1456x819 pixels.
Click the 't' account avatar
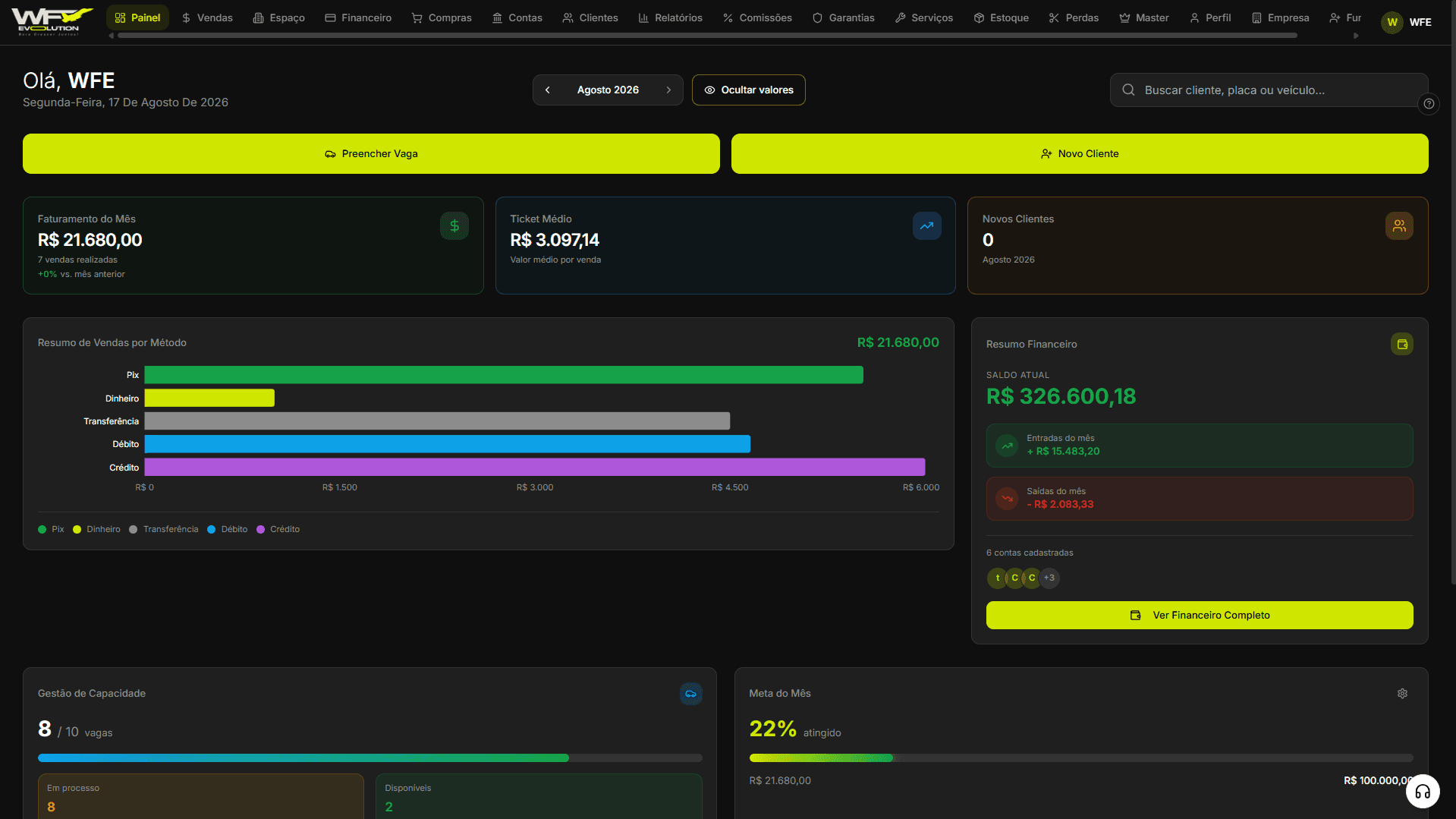(x=997, y=578)
